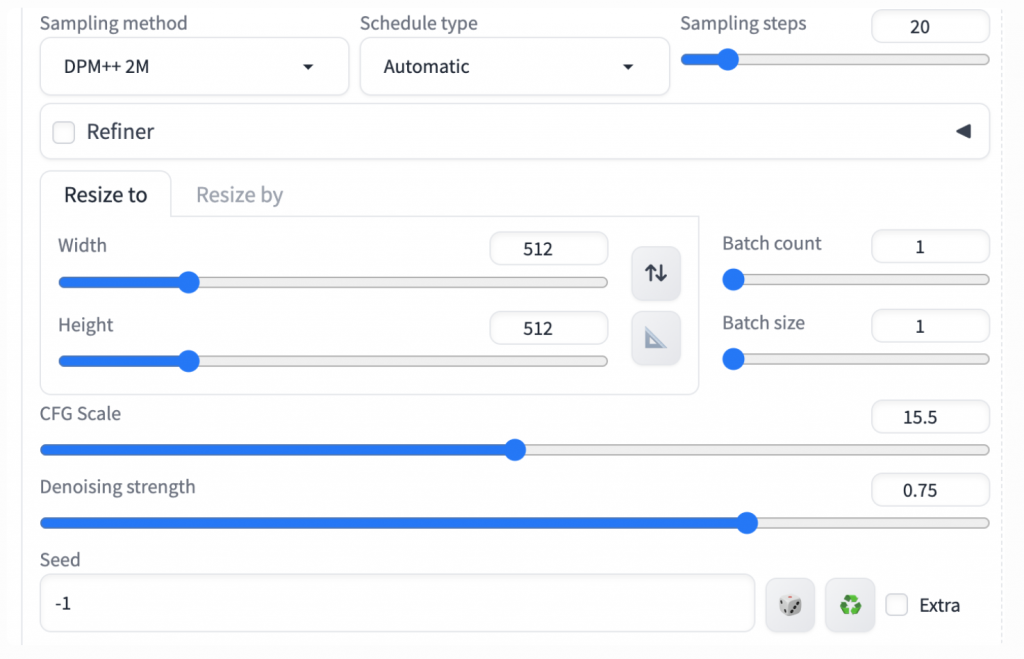Click the CFG Scale slider handle

(x=515, y=450)
